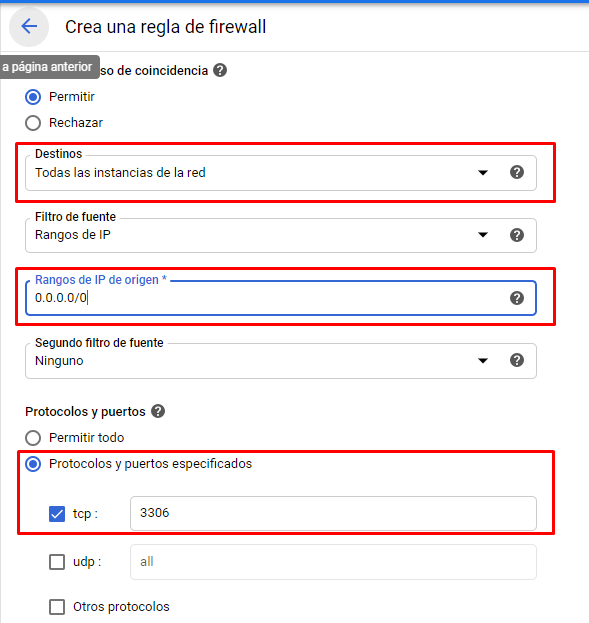Focus the tcp port field showing 3306

click(333, 513)
